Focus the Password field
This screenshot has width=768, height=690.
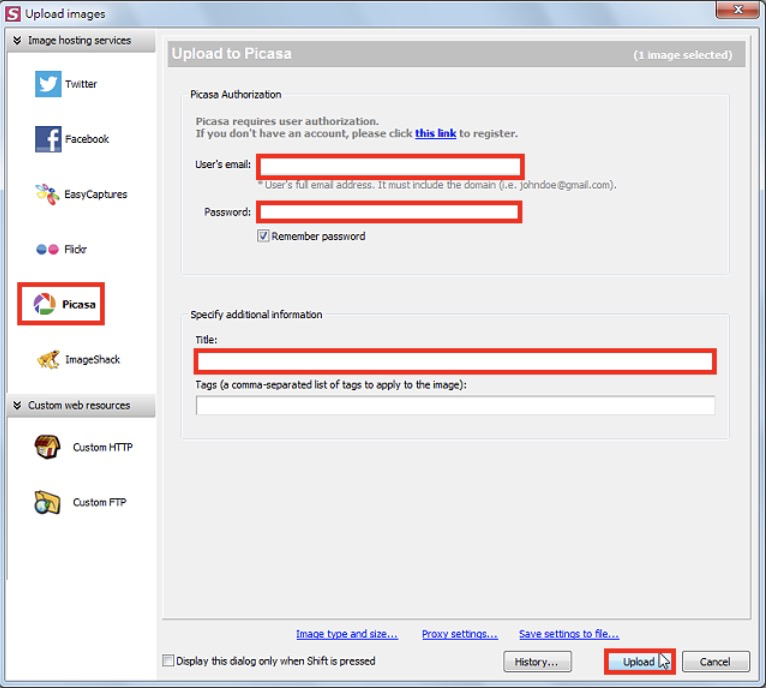coord(389,212)
